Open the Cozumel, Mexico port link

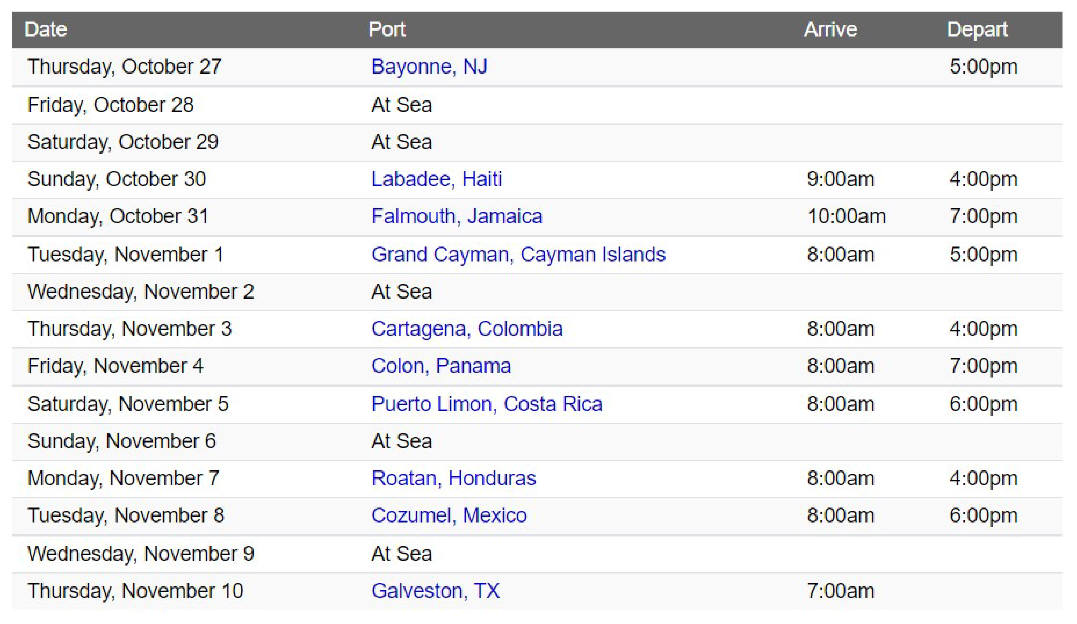pos(449,515)
